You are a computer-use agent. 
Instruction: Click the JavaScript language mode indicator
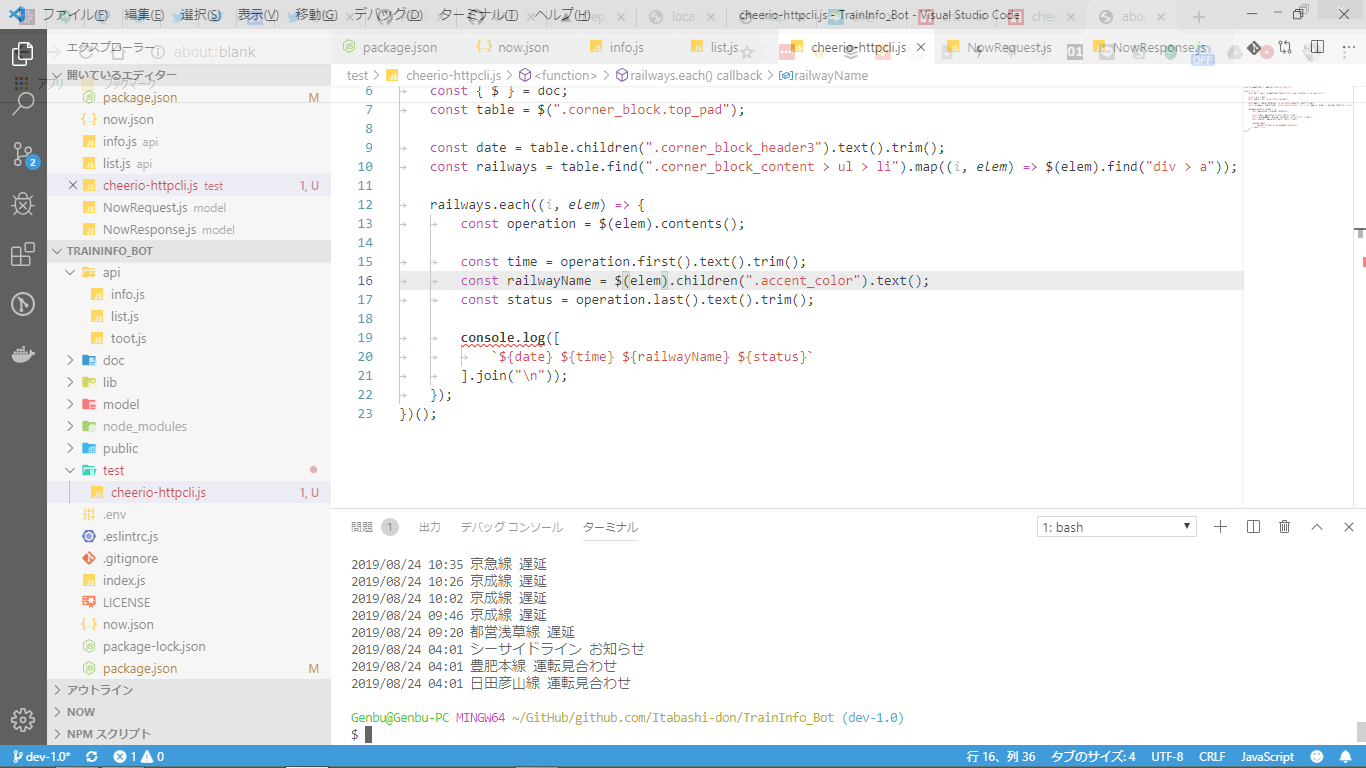click(x=1267, y=757)
